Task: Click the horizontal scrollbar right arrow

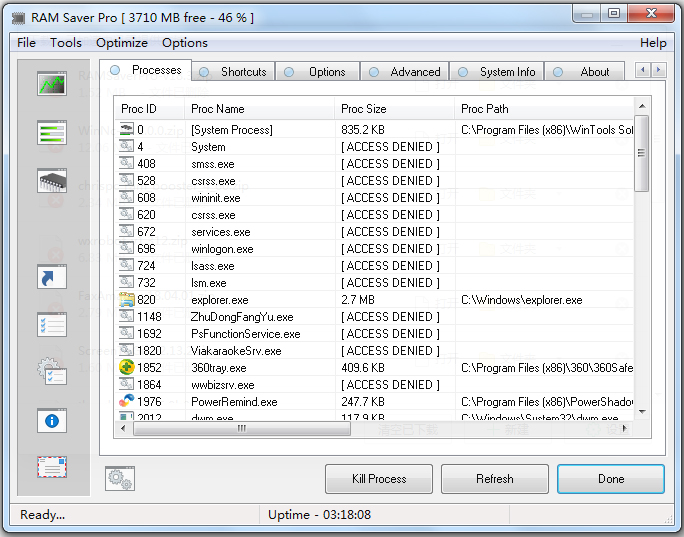Action: coord(624,428)
